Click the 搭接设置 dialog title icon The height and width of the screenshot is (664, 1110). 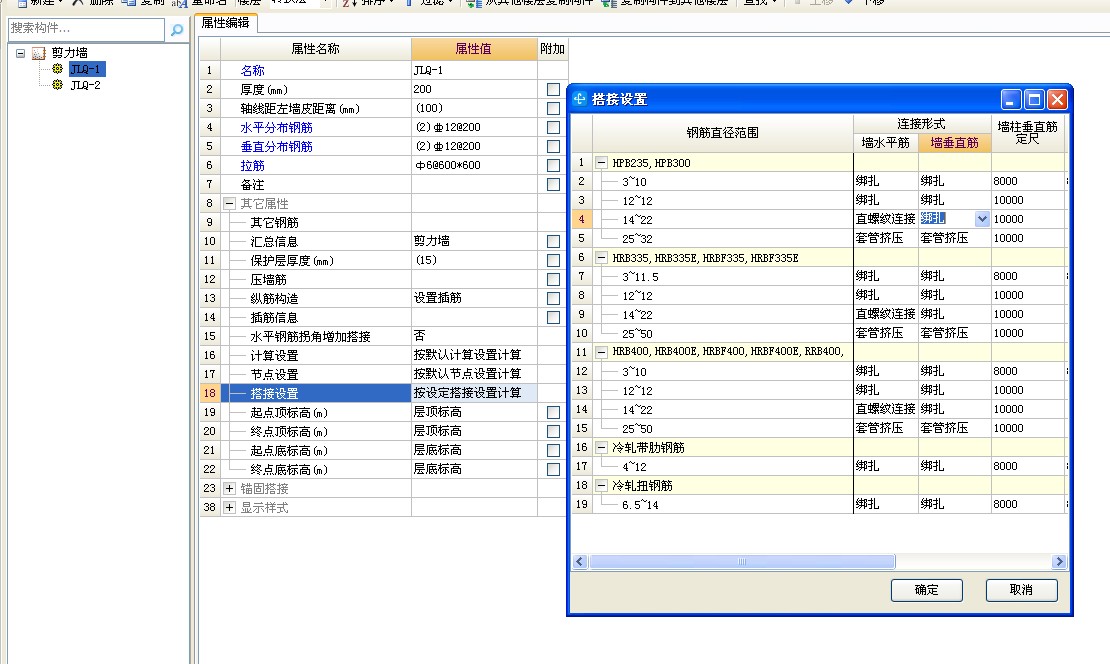[580, 99]
